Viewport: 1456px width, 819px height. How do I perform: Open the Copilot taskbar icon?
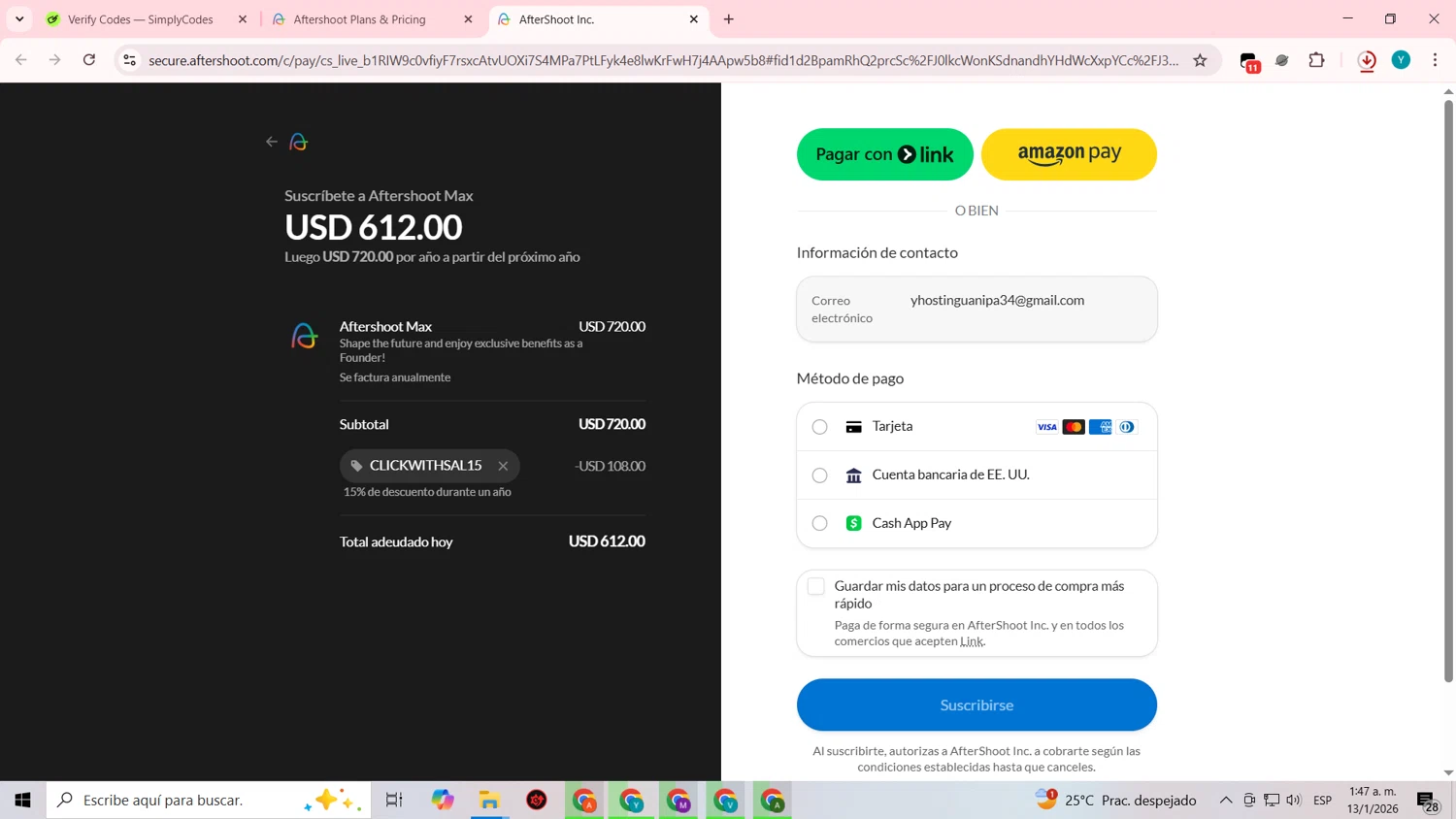(x=443, y=800)
